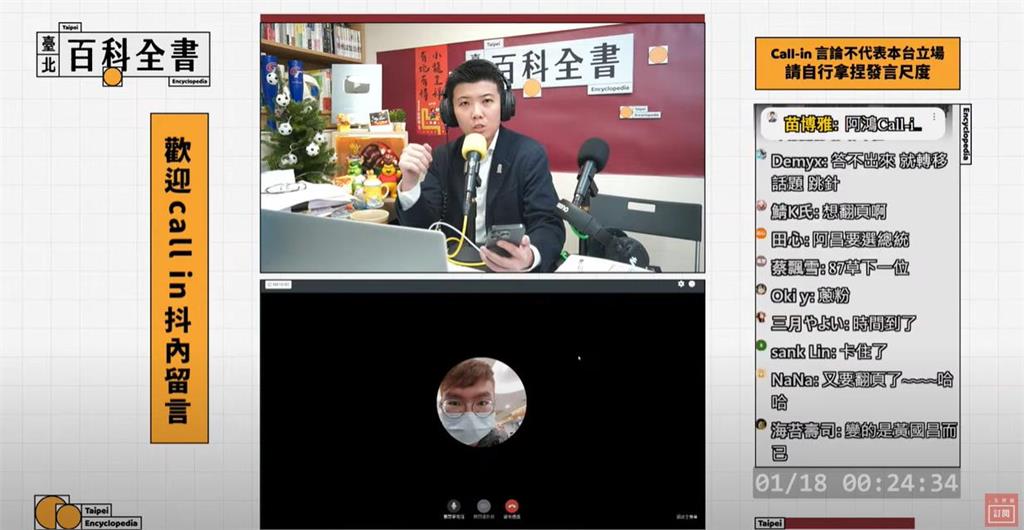Click the caller's circular profile picture
The image size is (1024, 530).
[x=481, y=402]
